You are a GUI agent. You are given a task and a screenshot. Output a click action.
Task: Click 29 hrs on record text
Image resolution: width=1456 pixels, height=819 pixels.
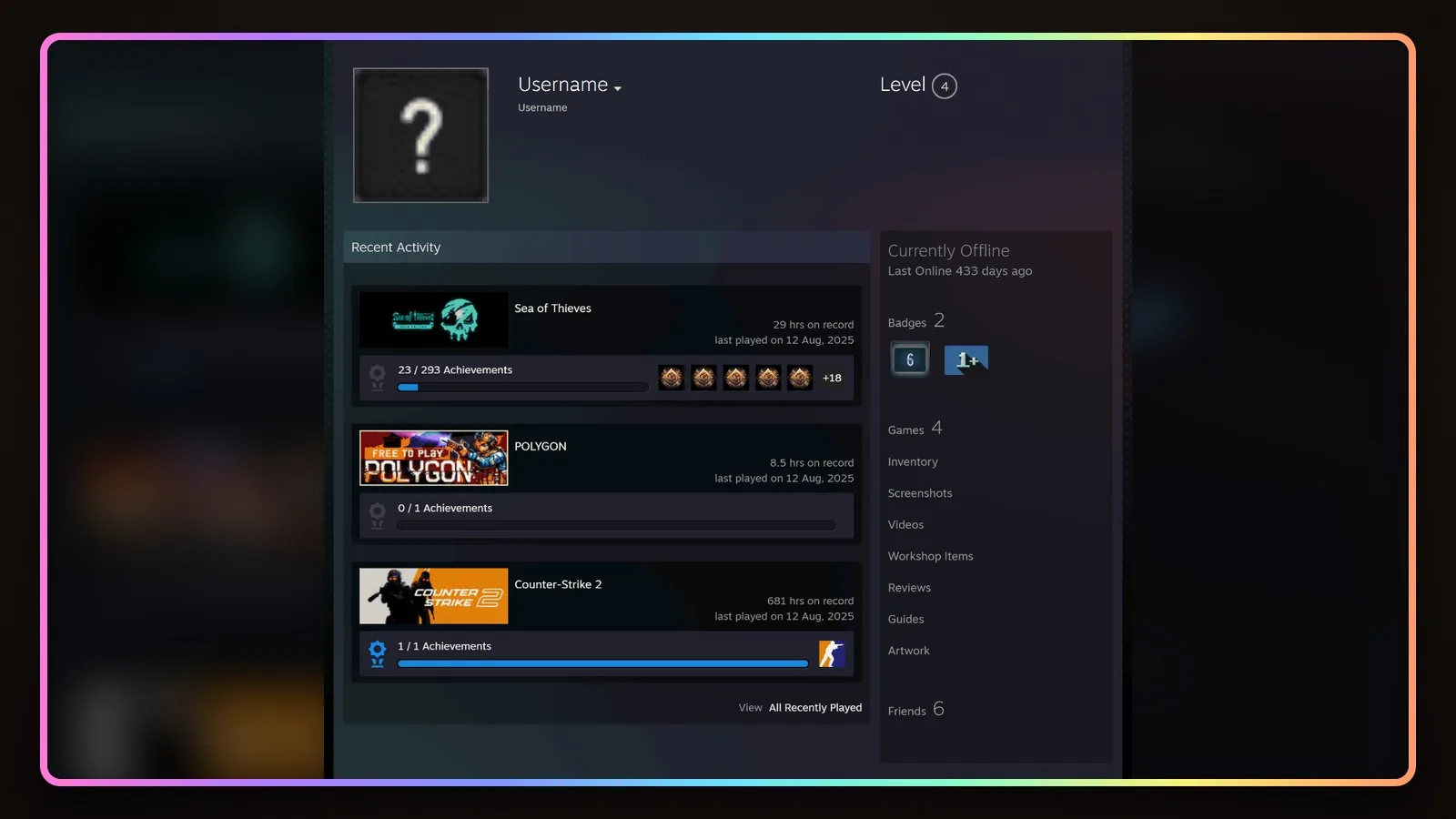(814, 325)
